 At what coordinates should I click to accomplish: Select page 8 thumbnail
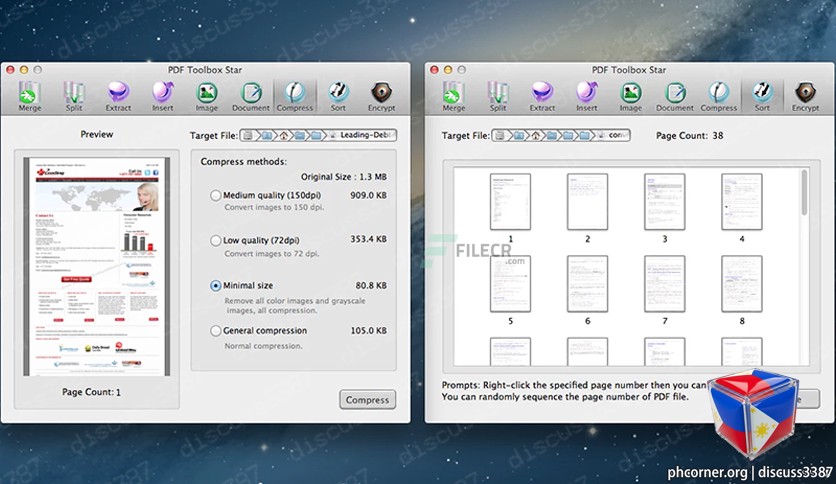pos(742,284)
